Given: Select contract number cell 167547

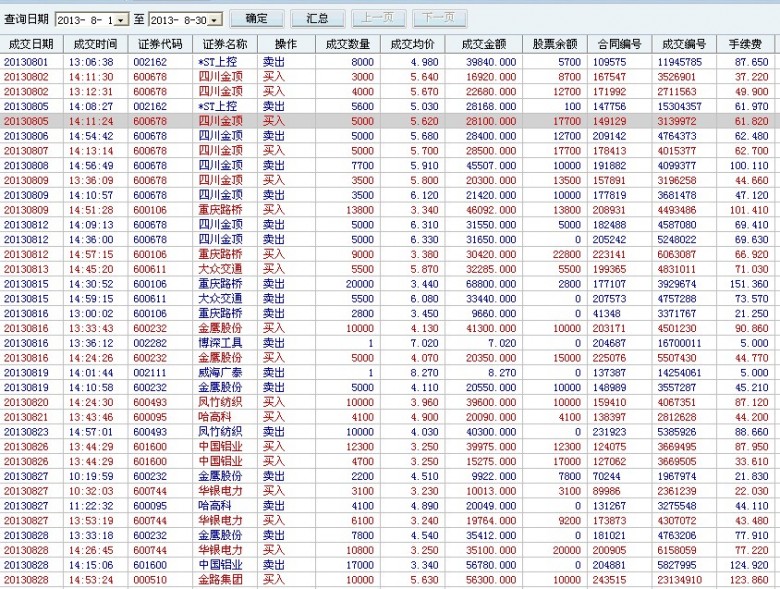Looking at the screenshot, I should pos(609,77).
